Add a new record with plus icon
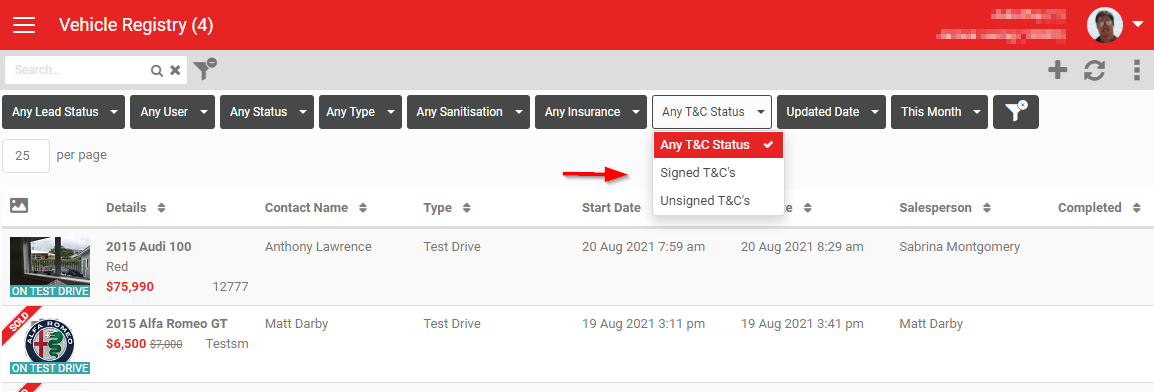Screen dimensions: 1154x392 click(1058, 70)
